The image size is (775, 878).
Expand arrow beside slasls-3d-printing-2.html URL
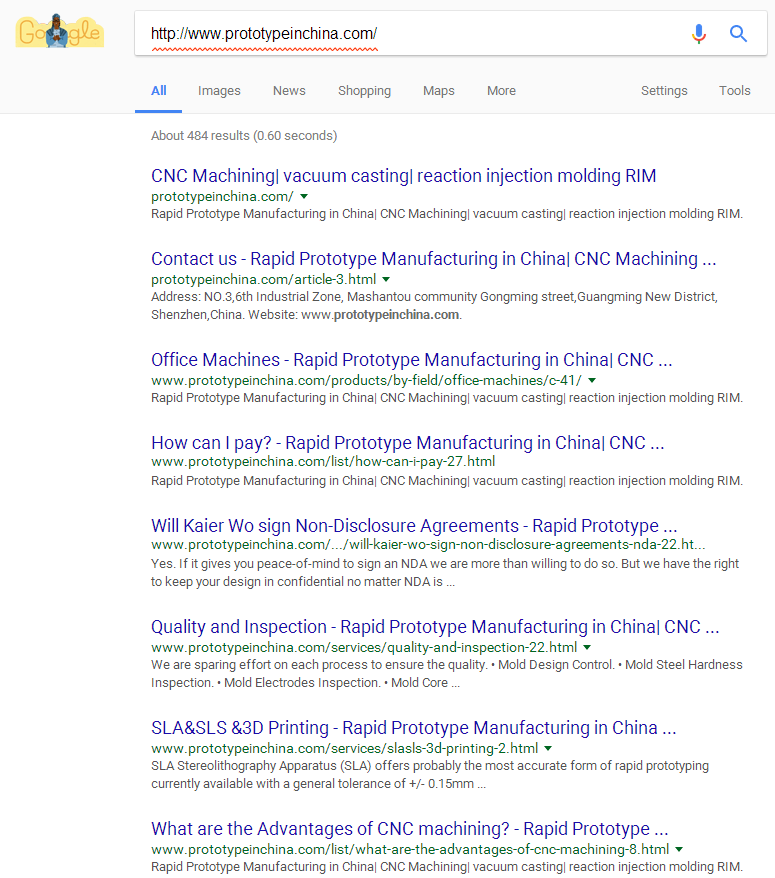548,748
